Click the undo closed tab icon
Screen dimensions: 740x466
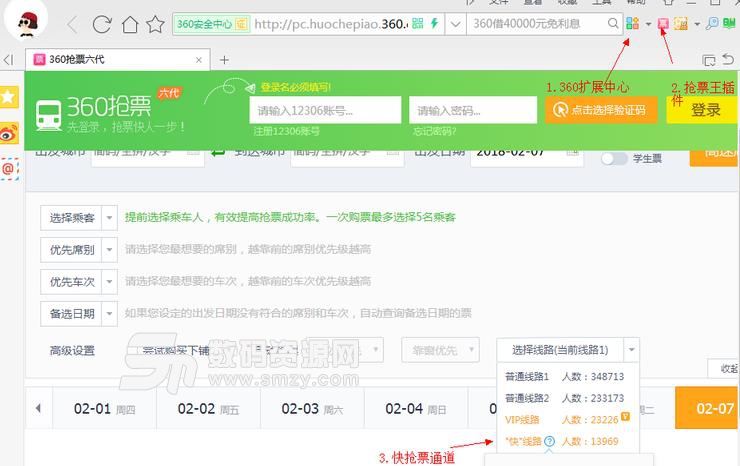click(728, 59)
